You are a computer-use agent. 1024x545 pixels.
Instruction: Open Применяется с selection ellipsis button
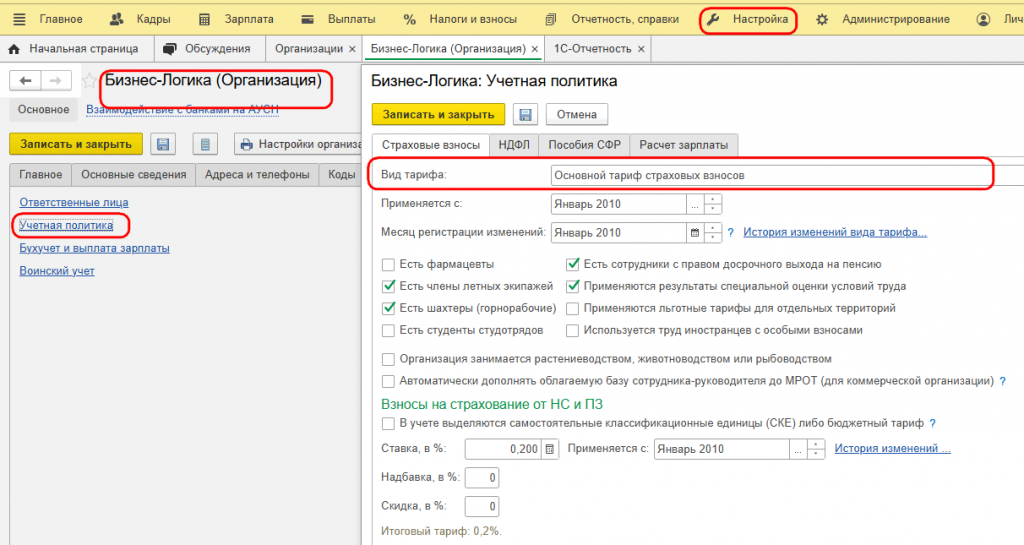(695, 204)
